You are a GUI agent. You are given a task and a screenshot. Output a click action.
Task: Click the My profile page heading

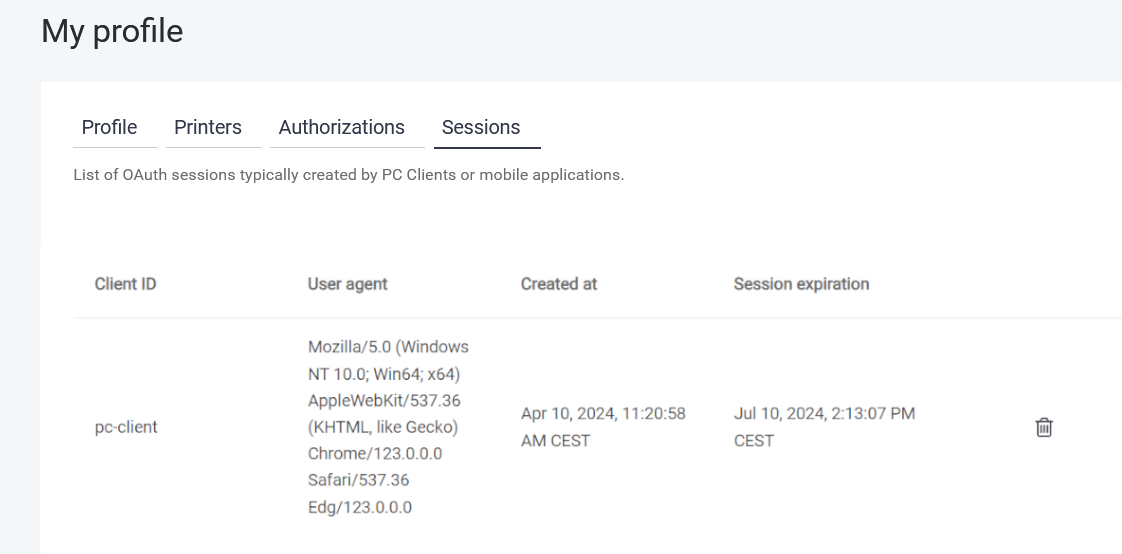(x=112, y=32)
